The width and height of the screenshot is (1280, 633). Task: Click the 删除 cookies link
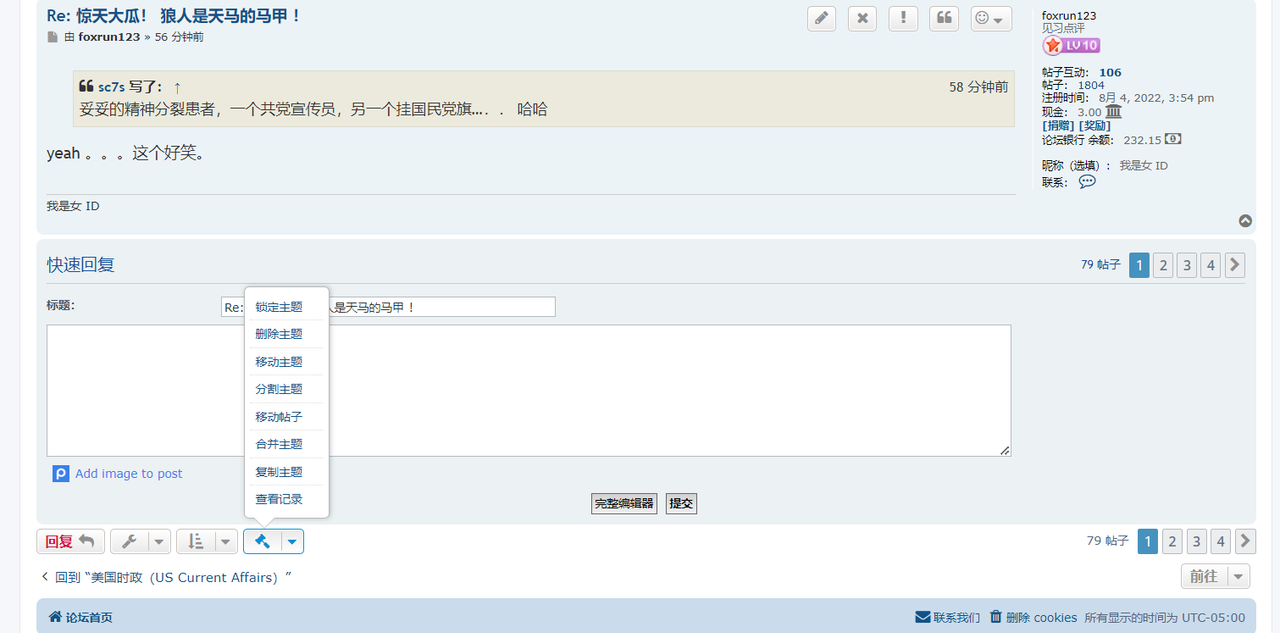[x=1041, y=618]
